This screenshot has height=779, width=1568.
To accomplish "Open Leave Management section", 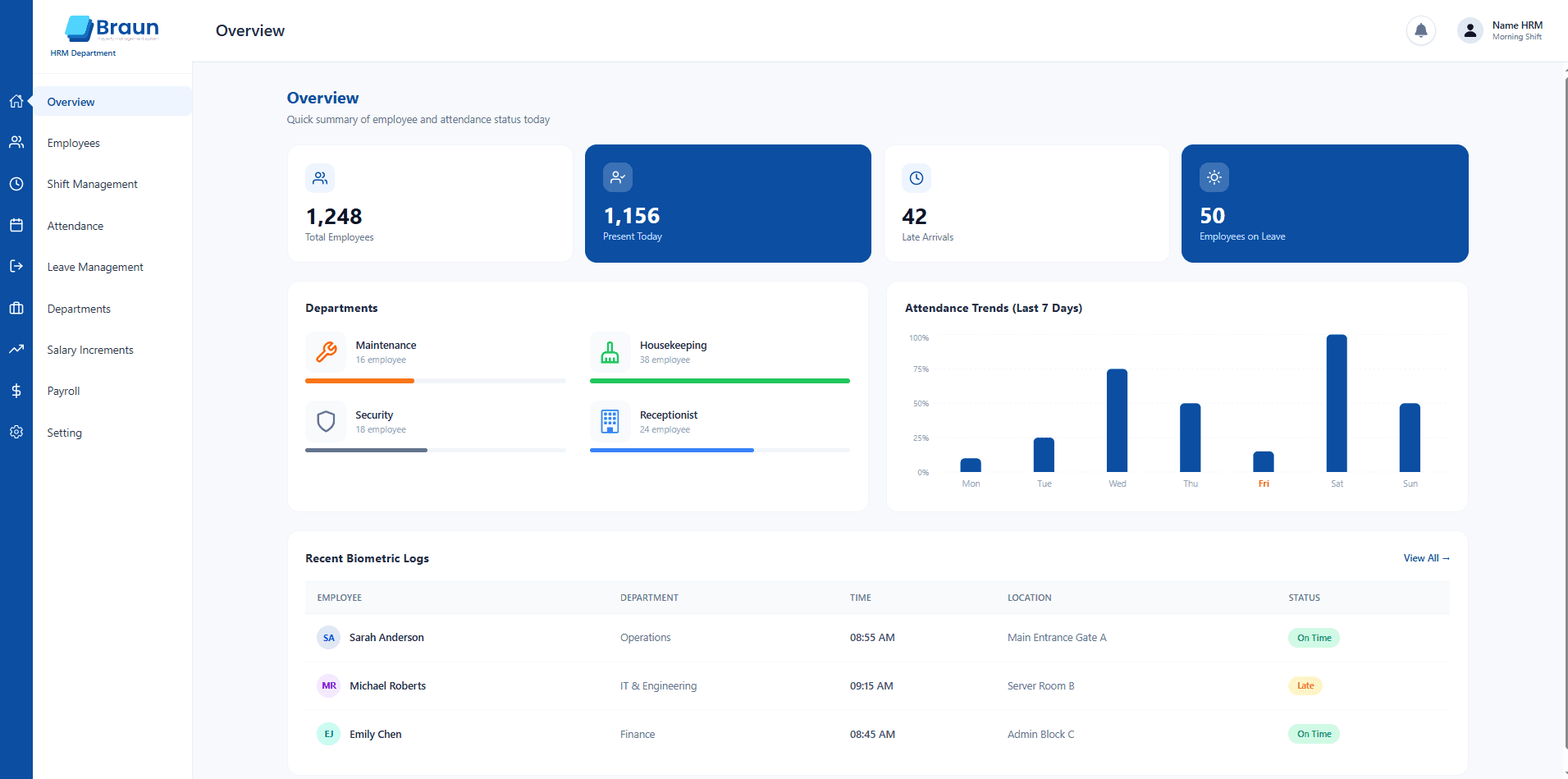I will [x=112, y=267].
